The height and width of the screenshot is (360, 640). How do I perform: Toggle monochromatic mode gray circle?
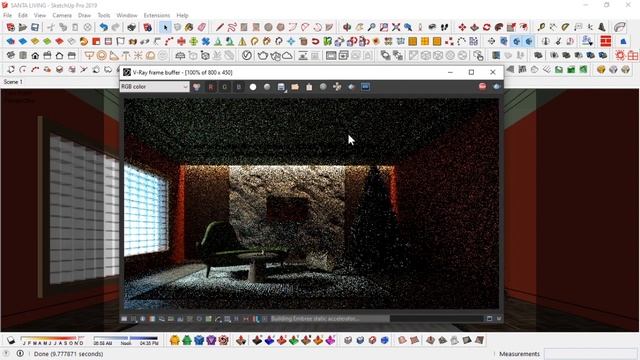(267, 87)
